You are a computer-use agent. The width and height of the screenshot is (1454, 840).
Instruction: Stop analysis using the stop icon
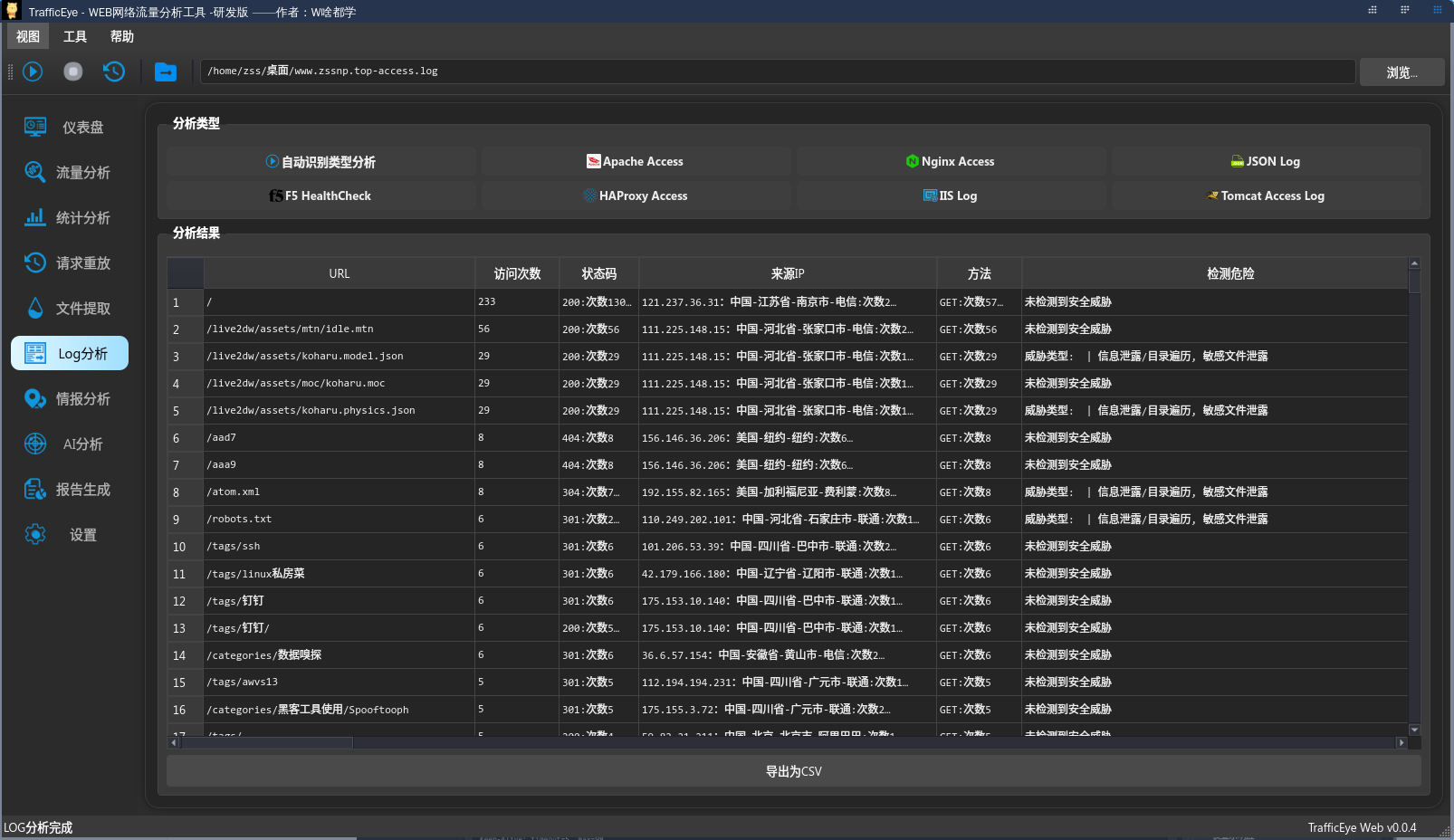[x=73, y=72]
